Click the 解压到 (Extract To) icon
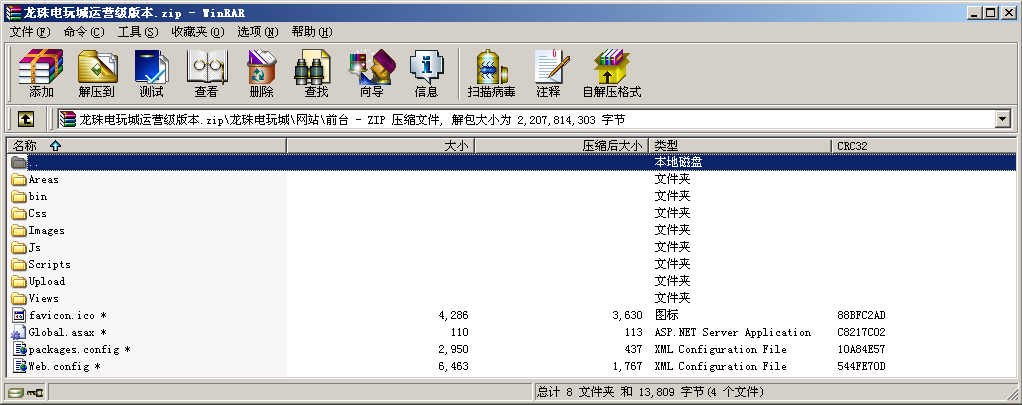Image resolution: width=1022 pixels, height=405 pixels. [x=96, y=73]
